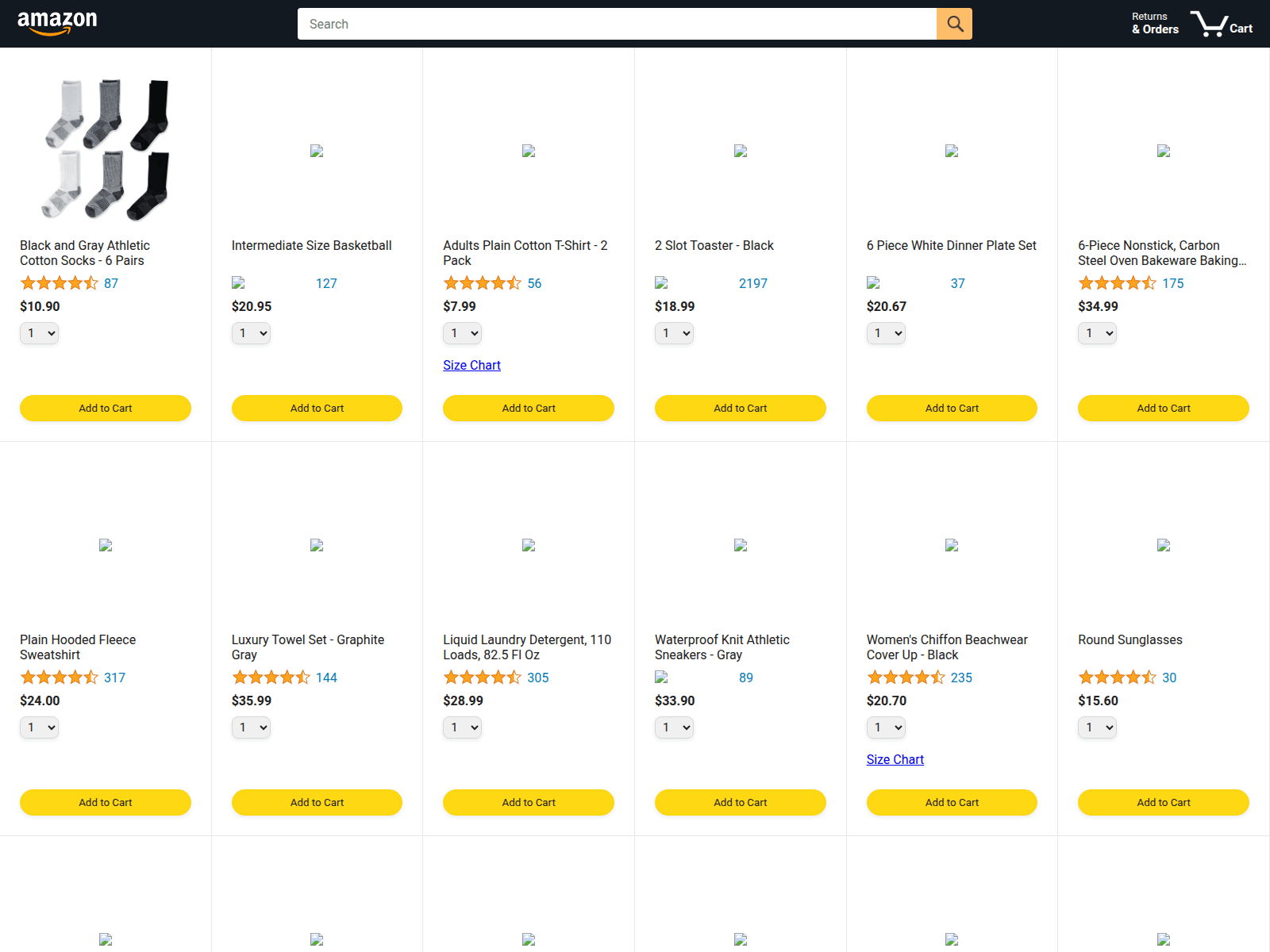Viewport: 1270px width, 952px height.
Task: Open quantity dropdown for Plain Cotton T-Shirt
Action: 462,333
